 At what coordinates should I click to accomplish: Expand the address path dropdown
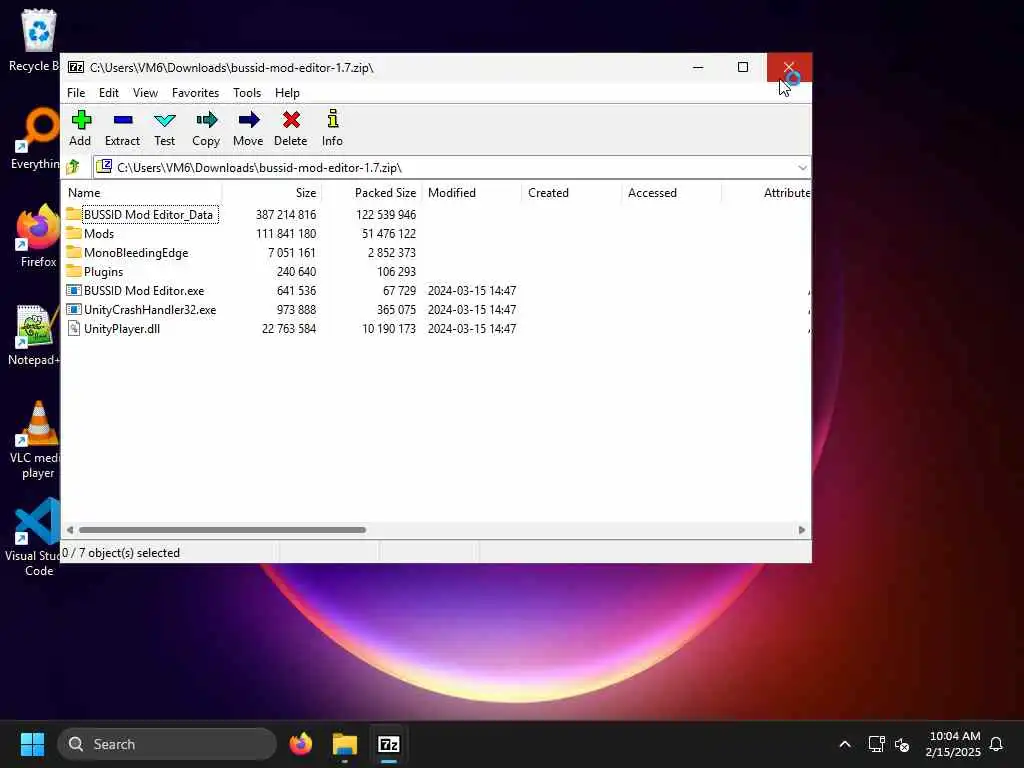click(x=802, y=168)
